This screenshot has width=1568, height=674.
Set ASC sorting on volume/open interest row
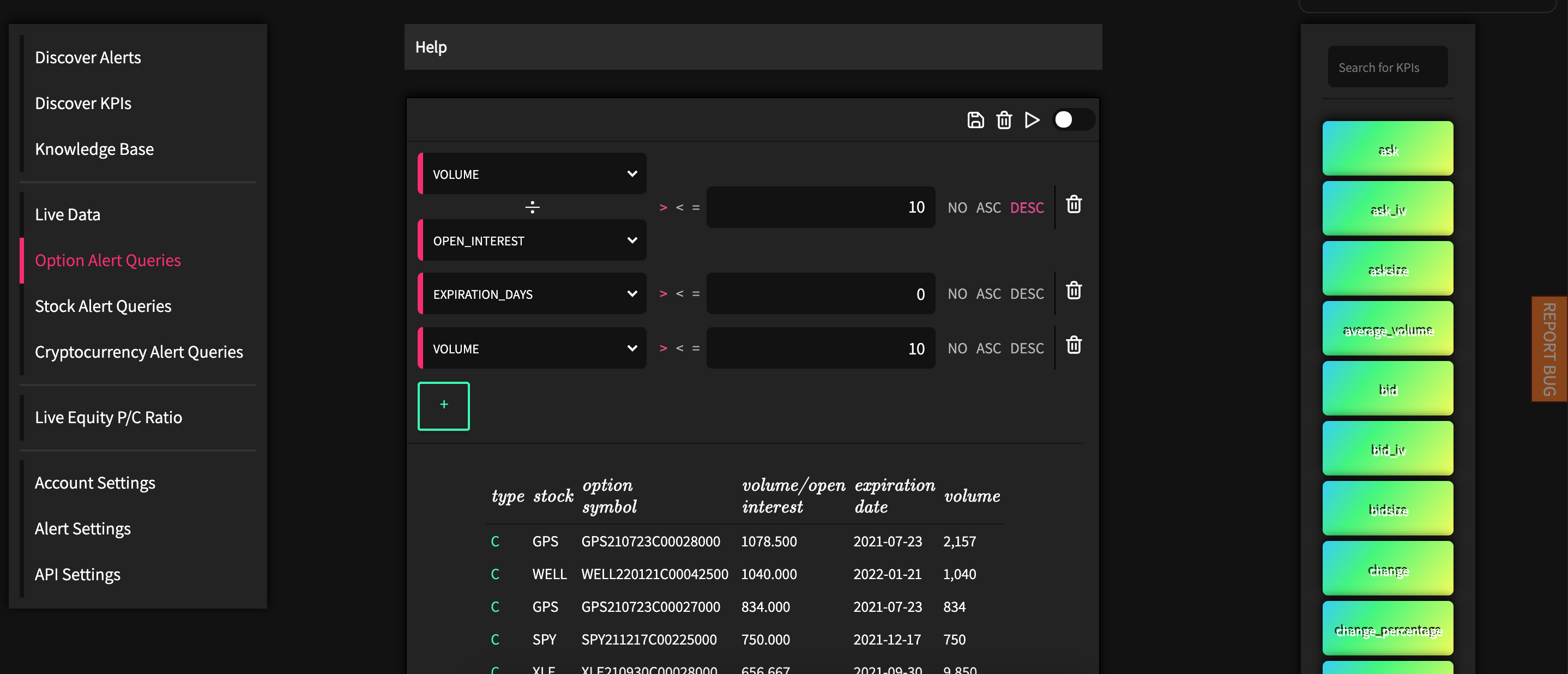[988, 208]
